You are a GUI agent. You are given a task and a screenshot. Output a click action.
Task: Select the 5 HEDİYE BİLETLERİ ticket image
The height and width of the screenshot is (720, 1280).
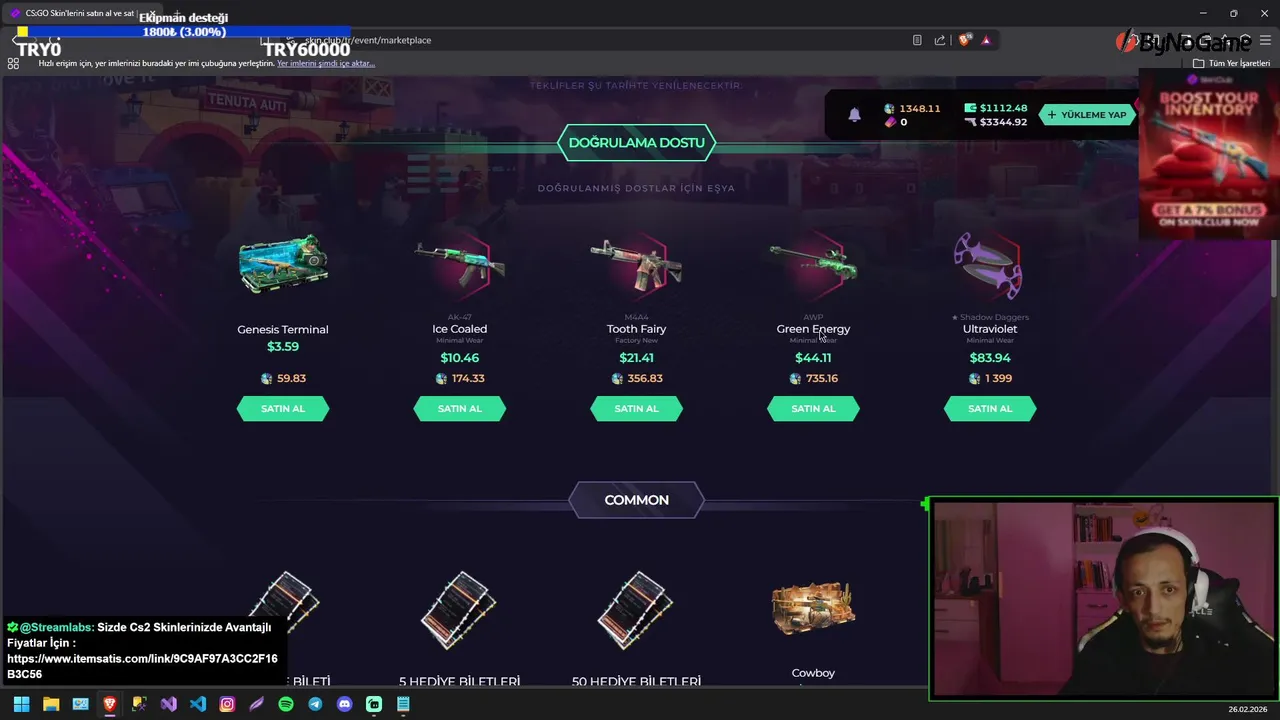(459, 610)
